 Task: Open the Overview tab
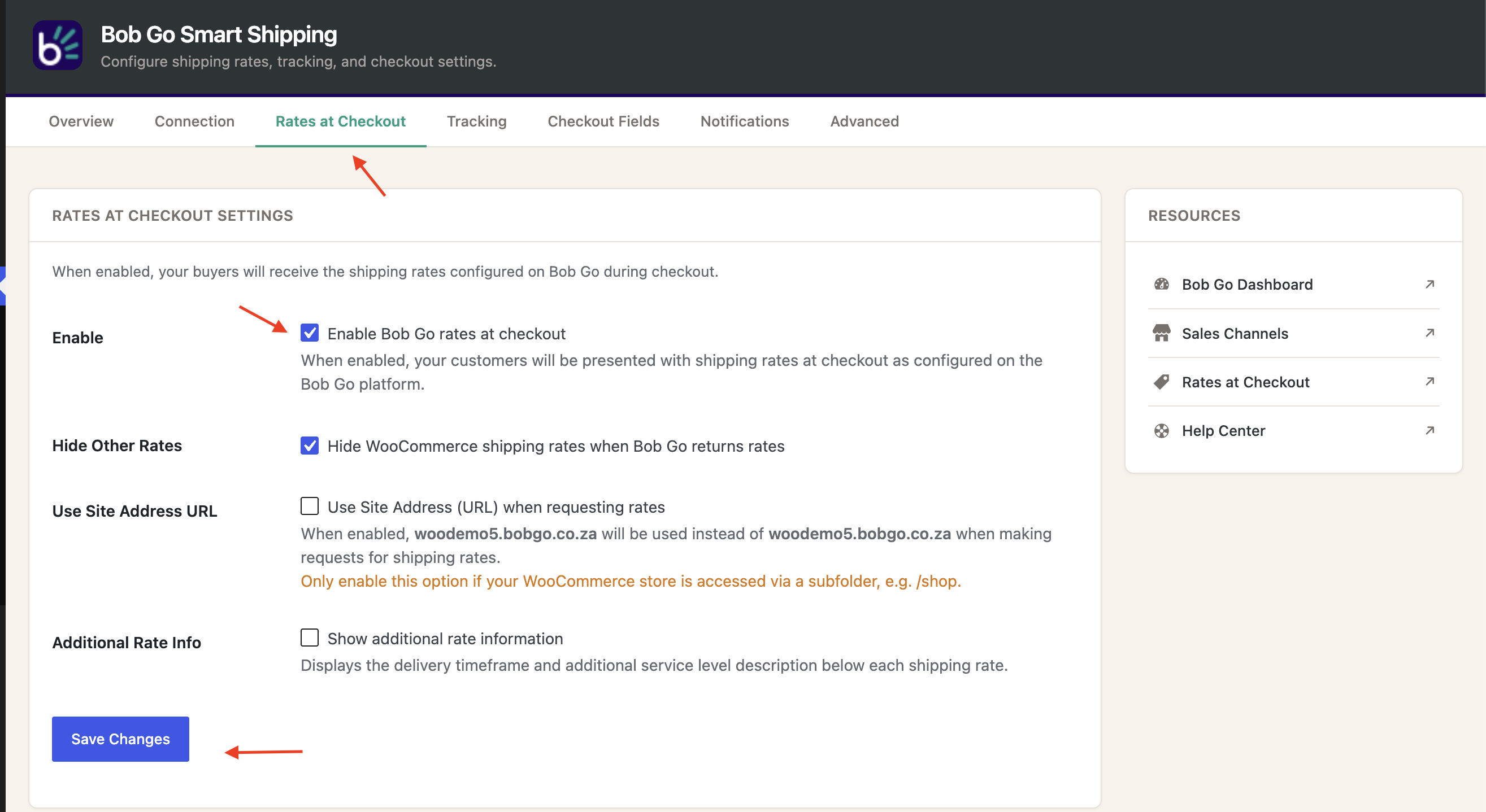81,121
